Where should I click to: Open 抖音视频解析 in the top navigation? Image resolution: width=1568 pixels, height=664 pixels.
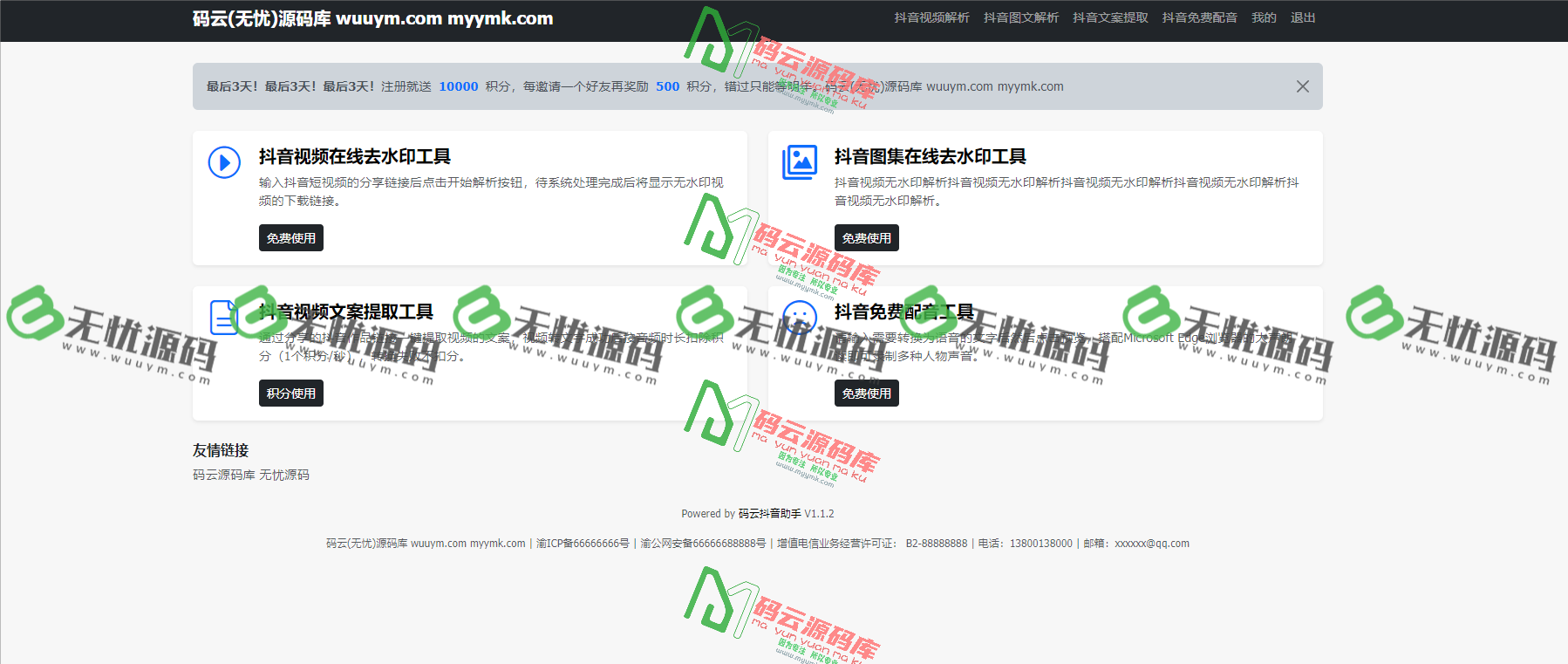tap(931, 17)
